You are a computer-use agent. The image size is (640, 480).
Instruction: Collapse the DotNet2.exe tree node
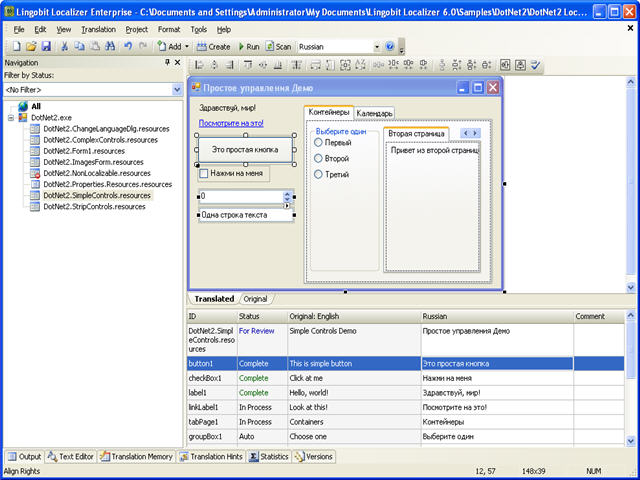click(11, 117)
